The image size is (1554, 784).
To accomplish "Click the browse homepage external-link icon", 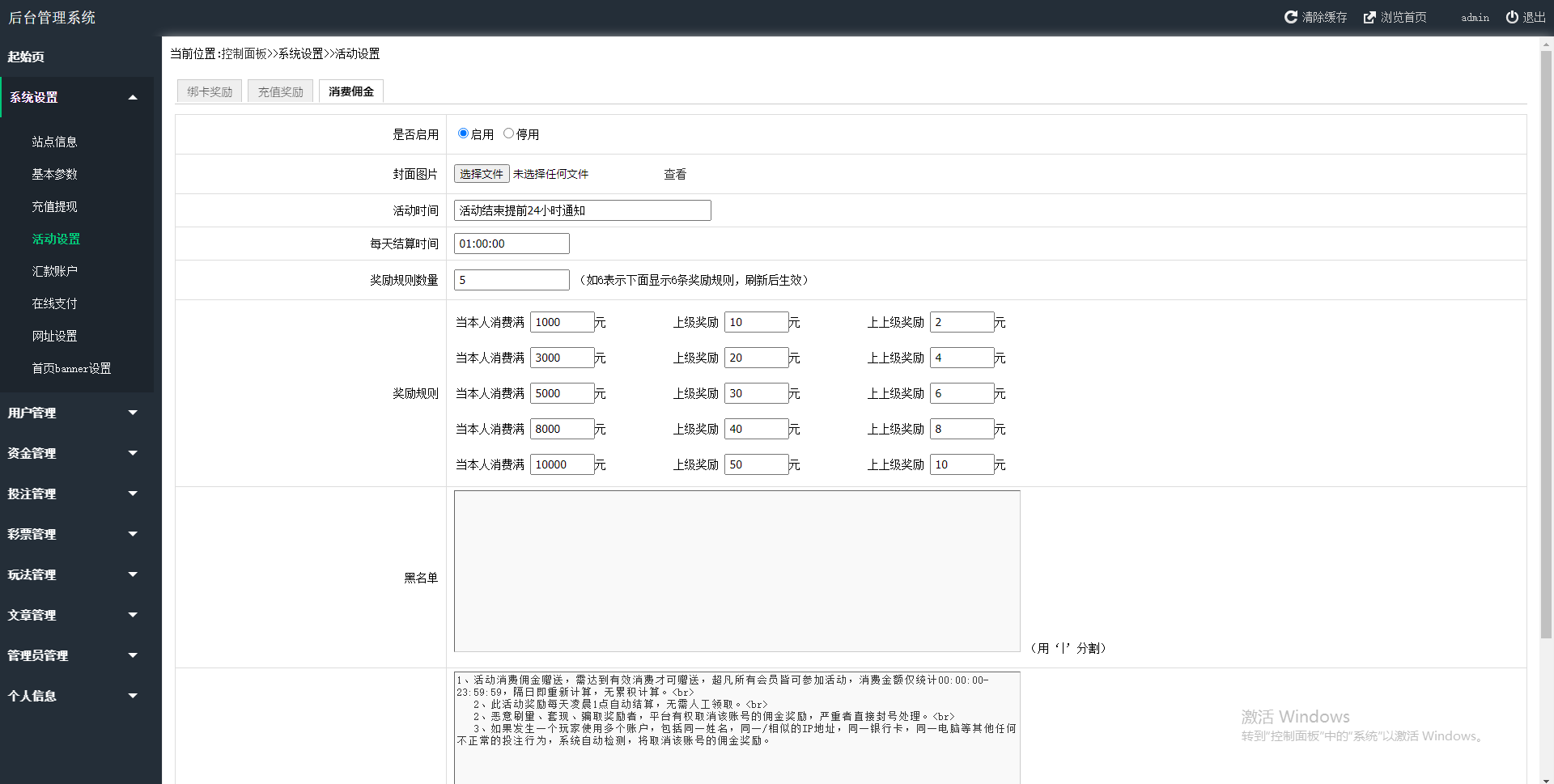I will coord(1369,17).
